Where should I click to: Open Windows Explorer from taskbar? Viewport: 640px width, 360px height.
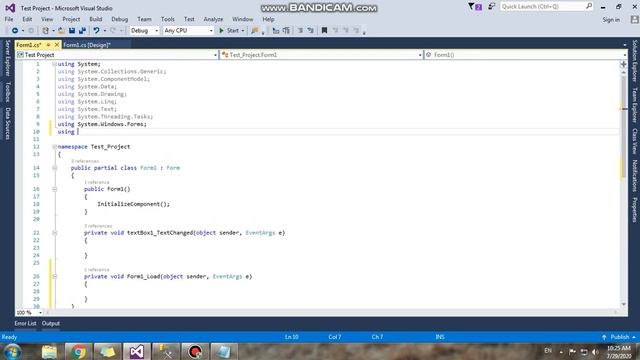click(x=49, y=351)
